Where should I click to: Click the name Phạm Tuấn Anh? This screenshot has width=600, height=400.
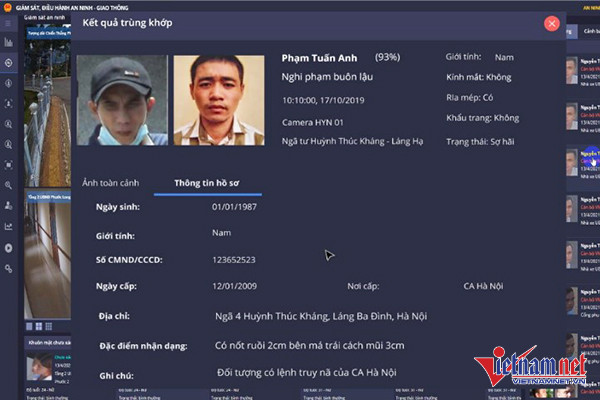320,58
